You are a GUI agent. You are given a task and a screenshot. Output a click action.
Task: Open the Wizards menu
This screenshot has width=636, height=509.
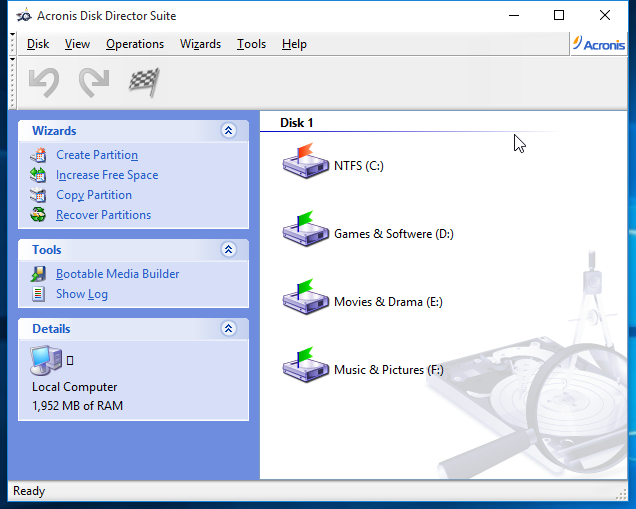point(200,44)
